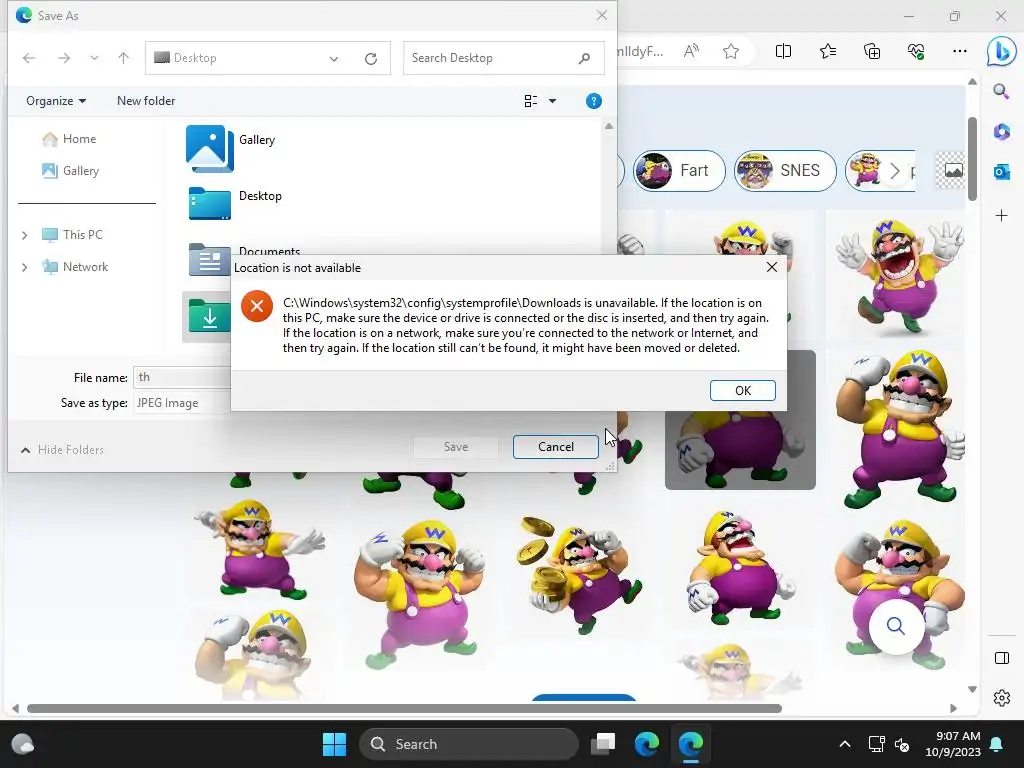The height and width of the screenshot is (768, 1024).
Task: Open the Bing Chat sidebar button
Action: [x=1001, y=51]
